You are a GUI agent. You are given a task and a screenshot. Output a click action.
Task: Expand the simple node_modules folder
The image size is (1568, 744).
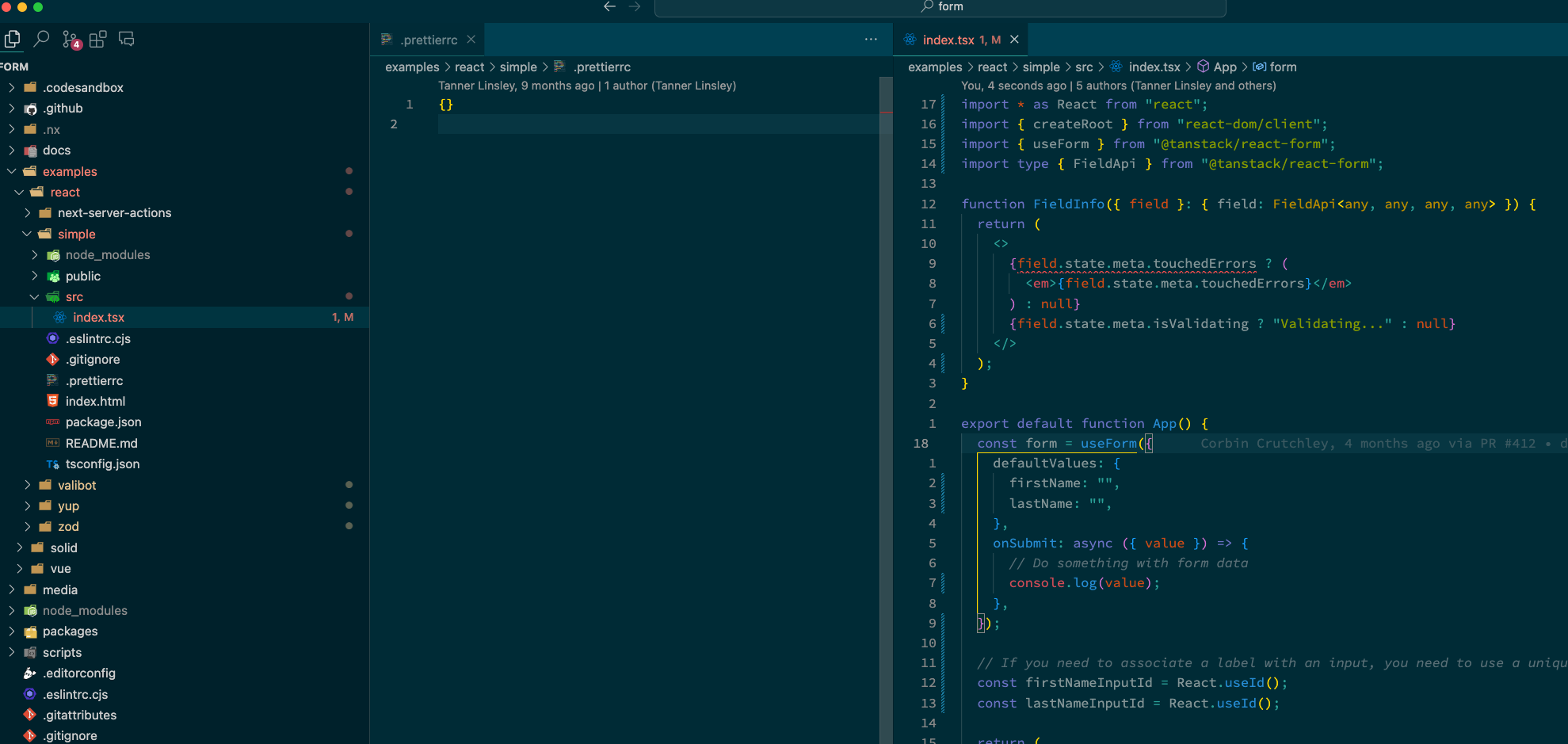click(x=34, y=254)
